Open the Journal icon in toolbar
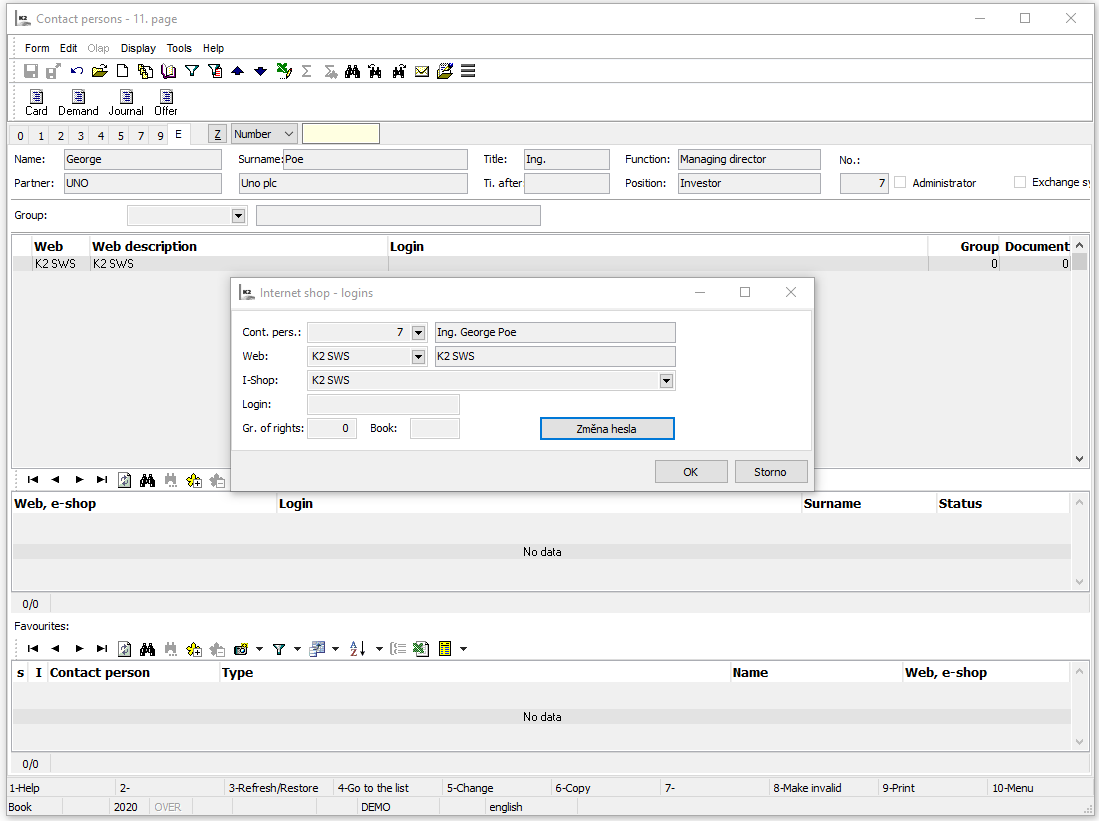Screen dimensions: 1099x821 coord(126,97)
